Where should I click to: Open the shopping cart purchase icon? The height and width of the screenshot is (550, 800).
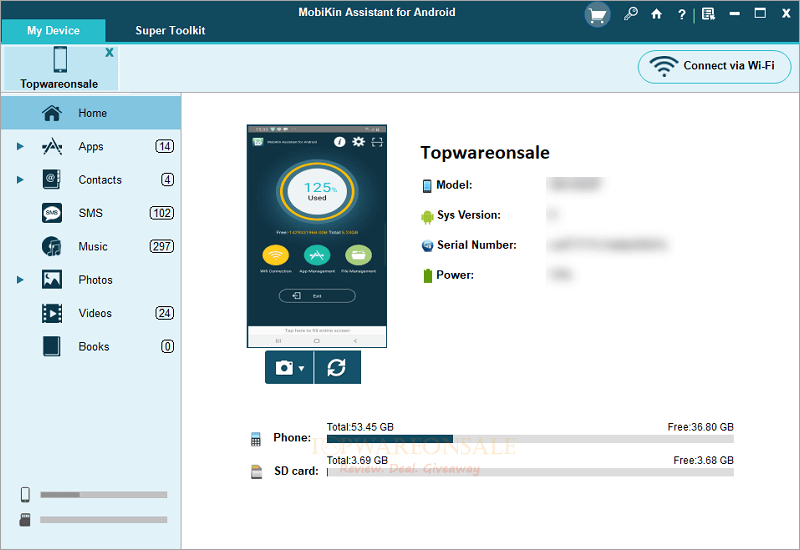597,15
